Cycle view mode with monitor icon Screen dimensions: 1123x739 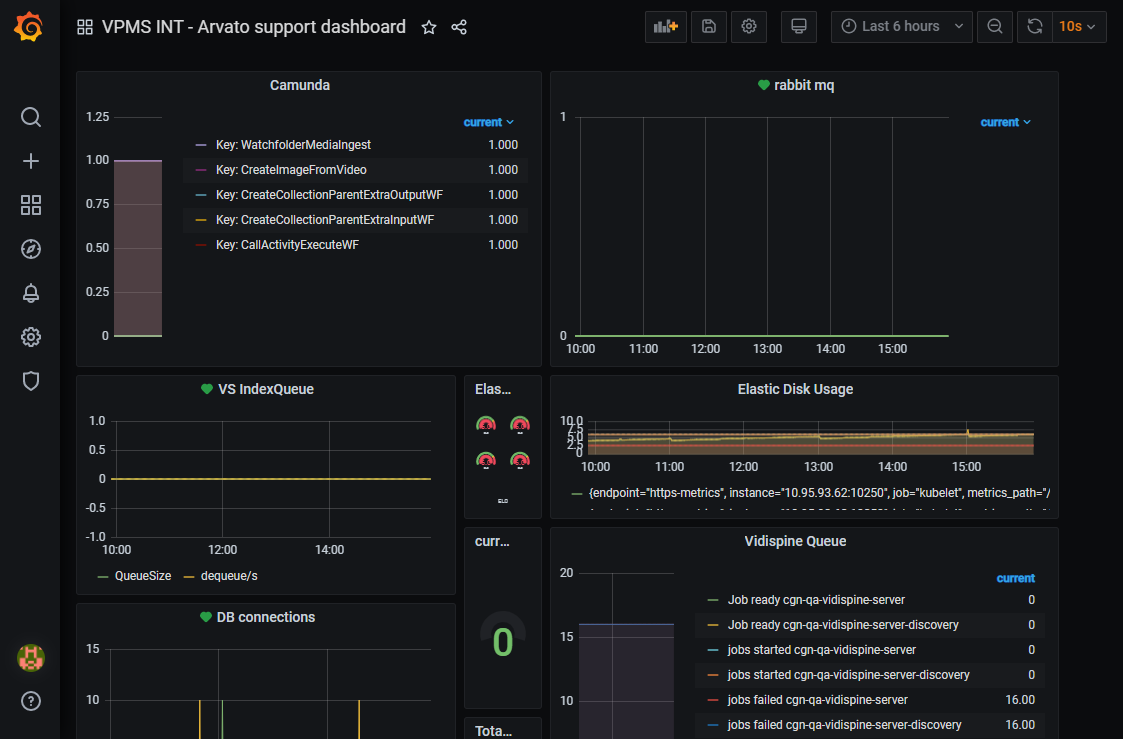tap(799, 26)
